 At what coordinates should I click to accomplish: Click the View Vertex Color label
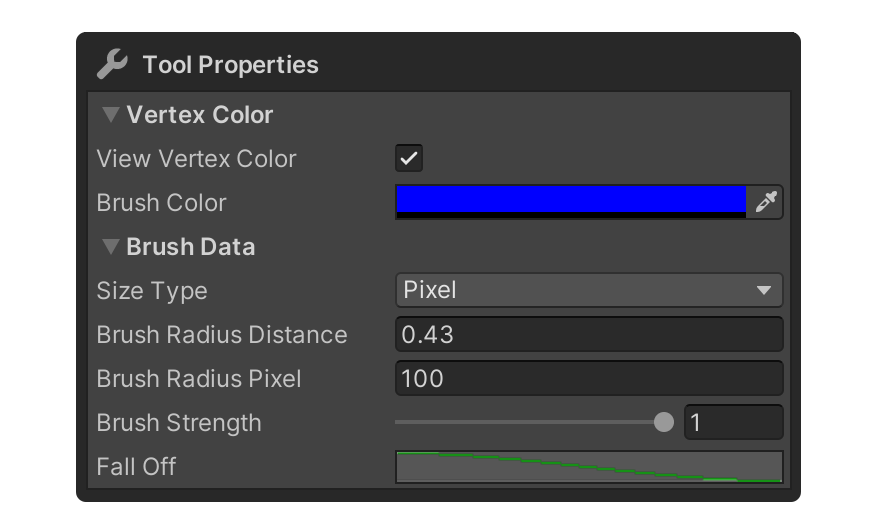(196, 158)
